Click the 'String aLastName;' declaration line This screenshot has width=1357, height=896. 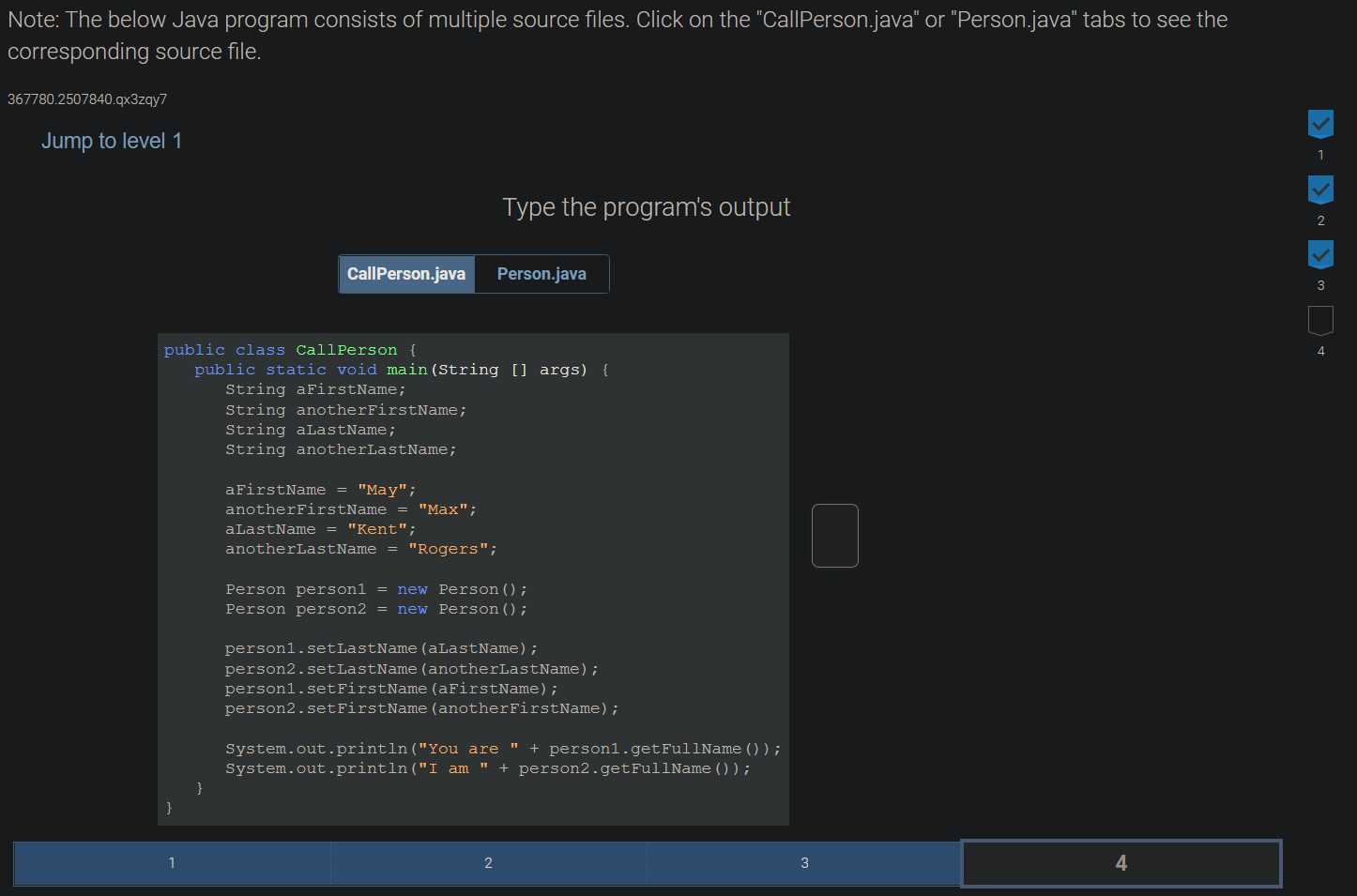(311, 430)
